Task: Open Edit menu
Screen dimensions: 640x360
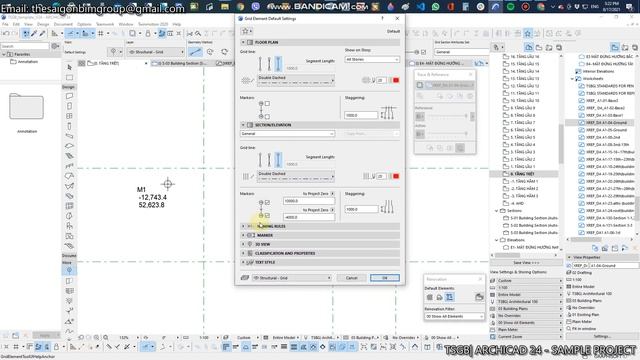Action: point(16,24)
